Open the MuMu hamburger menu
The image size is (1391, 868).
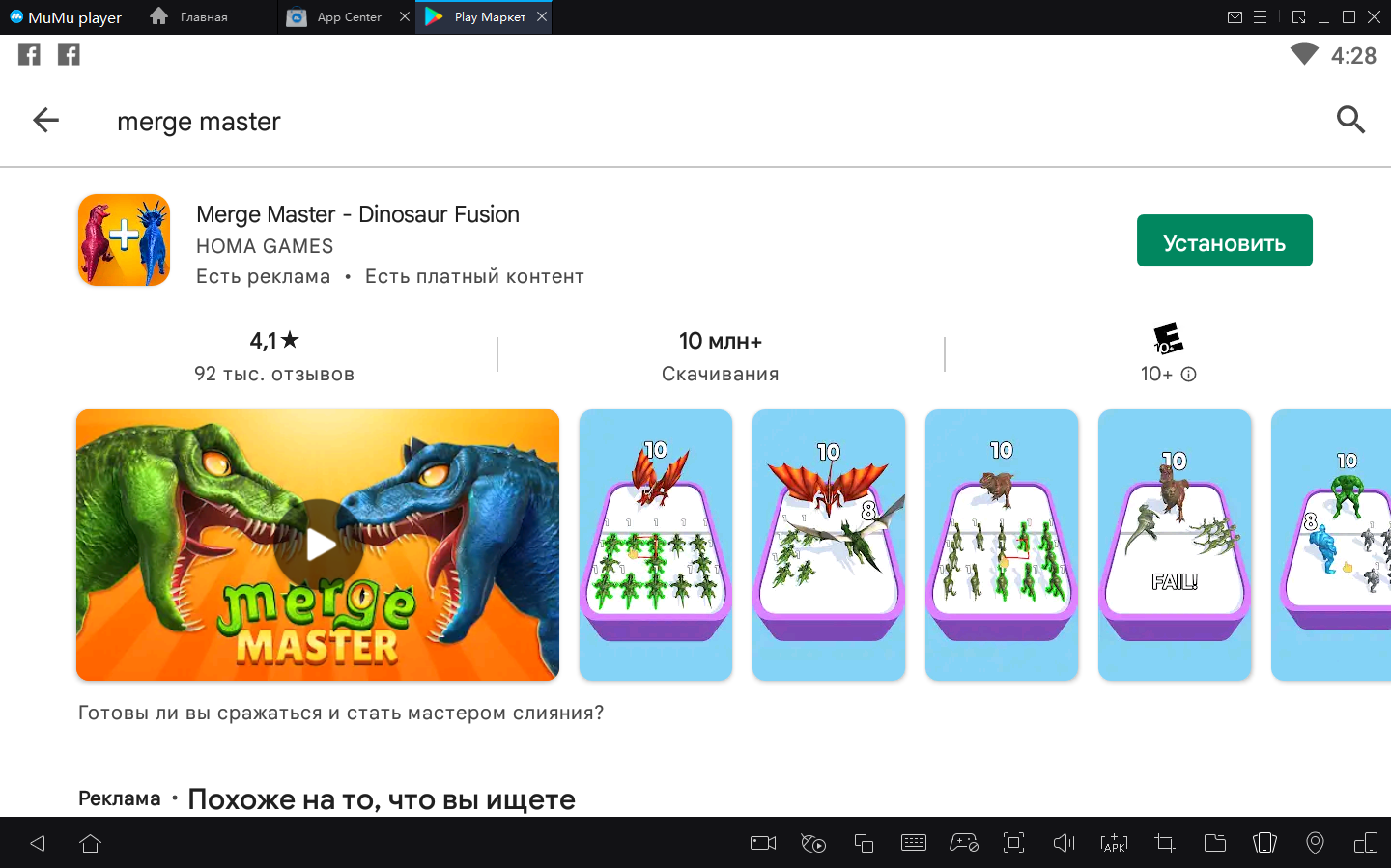[x=1260, y=17]
